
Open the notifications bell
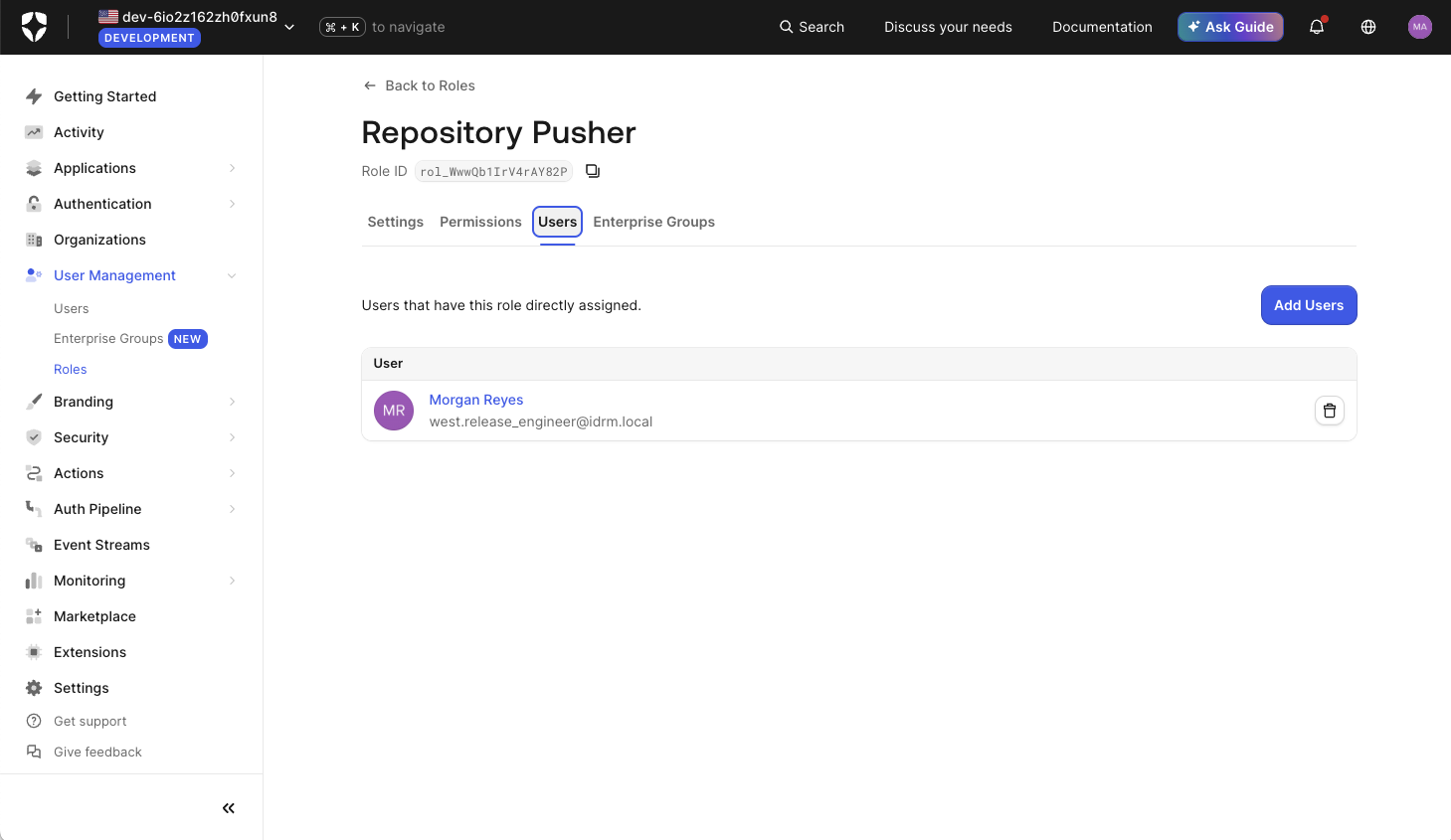point(1317,27)
